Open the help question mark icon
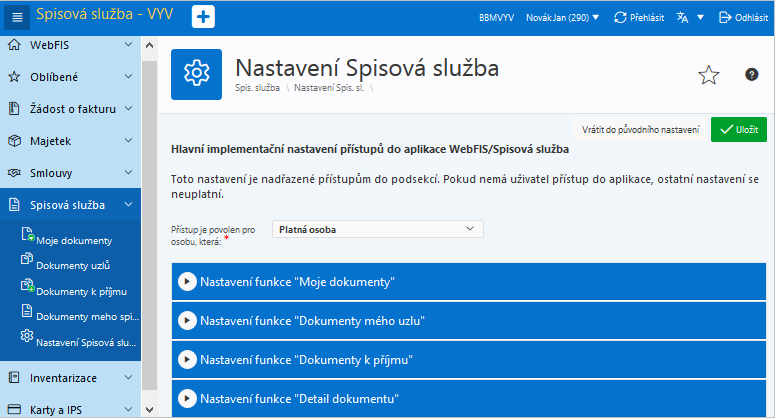 click(x=752, y=75)
